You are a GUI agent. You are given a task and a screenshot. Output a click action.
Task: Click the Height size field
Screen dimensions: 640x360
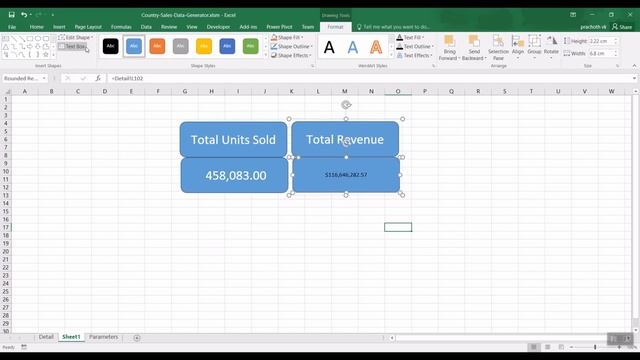pyautogui.click(x=601, y=41)
